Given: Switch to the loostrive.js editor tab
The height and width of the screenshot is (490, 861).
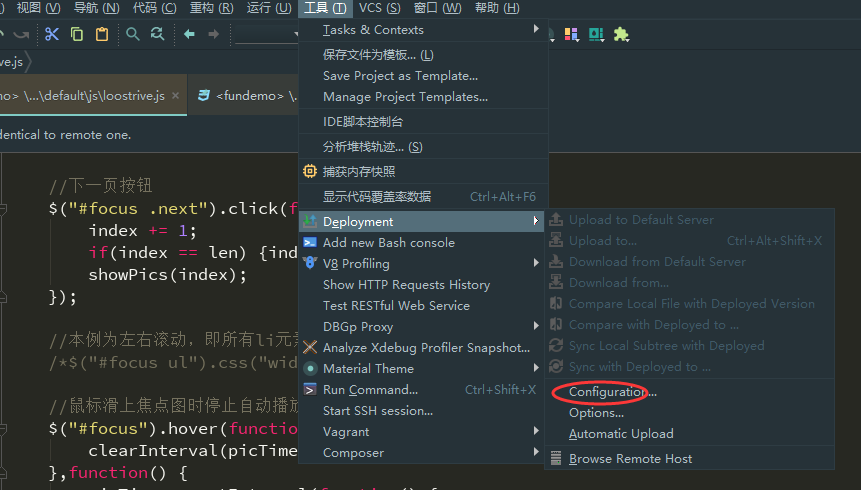Looking at the screenshot, I should pyautogui.click(x=92, y=96).
